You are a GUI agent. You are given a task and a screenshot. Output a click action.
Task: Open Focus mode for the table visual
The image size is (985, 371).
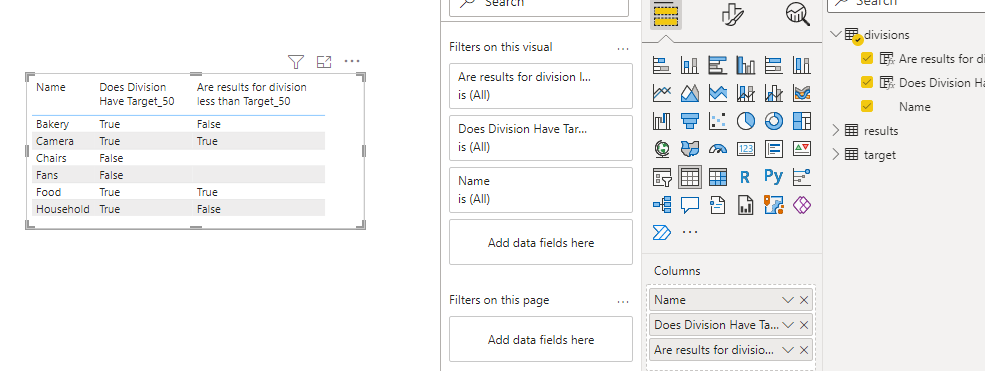point(324,62)
